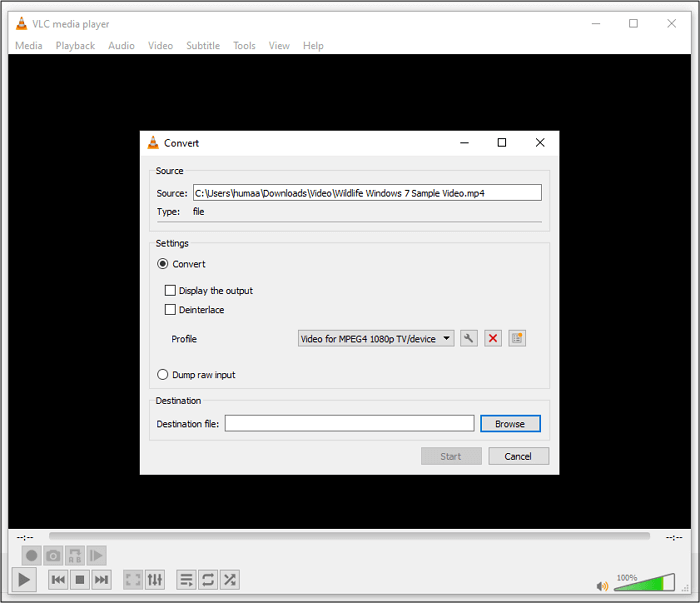Open the View menu

coord(279,46)
